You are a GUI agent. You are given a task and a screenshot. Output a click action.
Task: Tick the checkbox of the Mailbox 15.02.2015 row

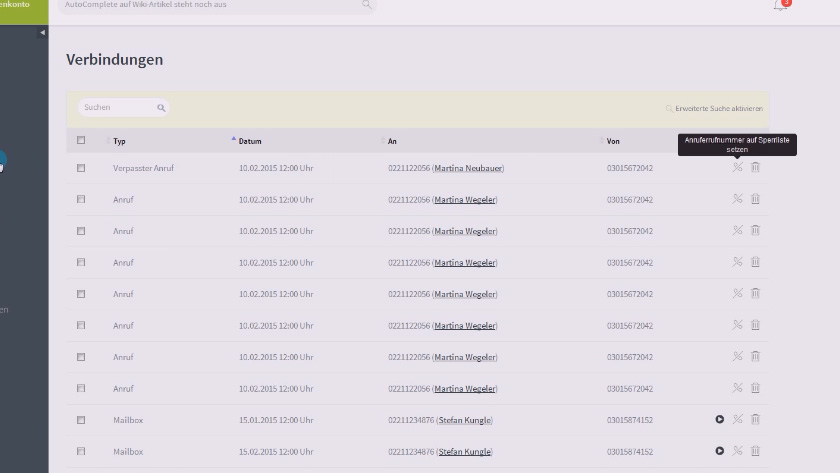pyautogui.click(x=81, y=452)
